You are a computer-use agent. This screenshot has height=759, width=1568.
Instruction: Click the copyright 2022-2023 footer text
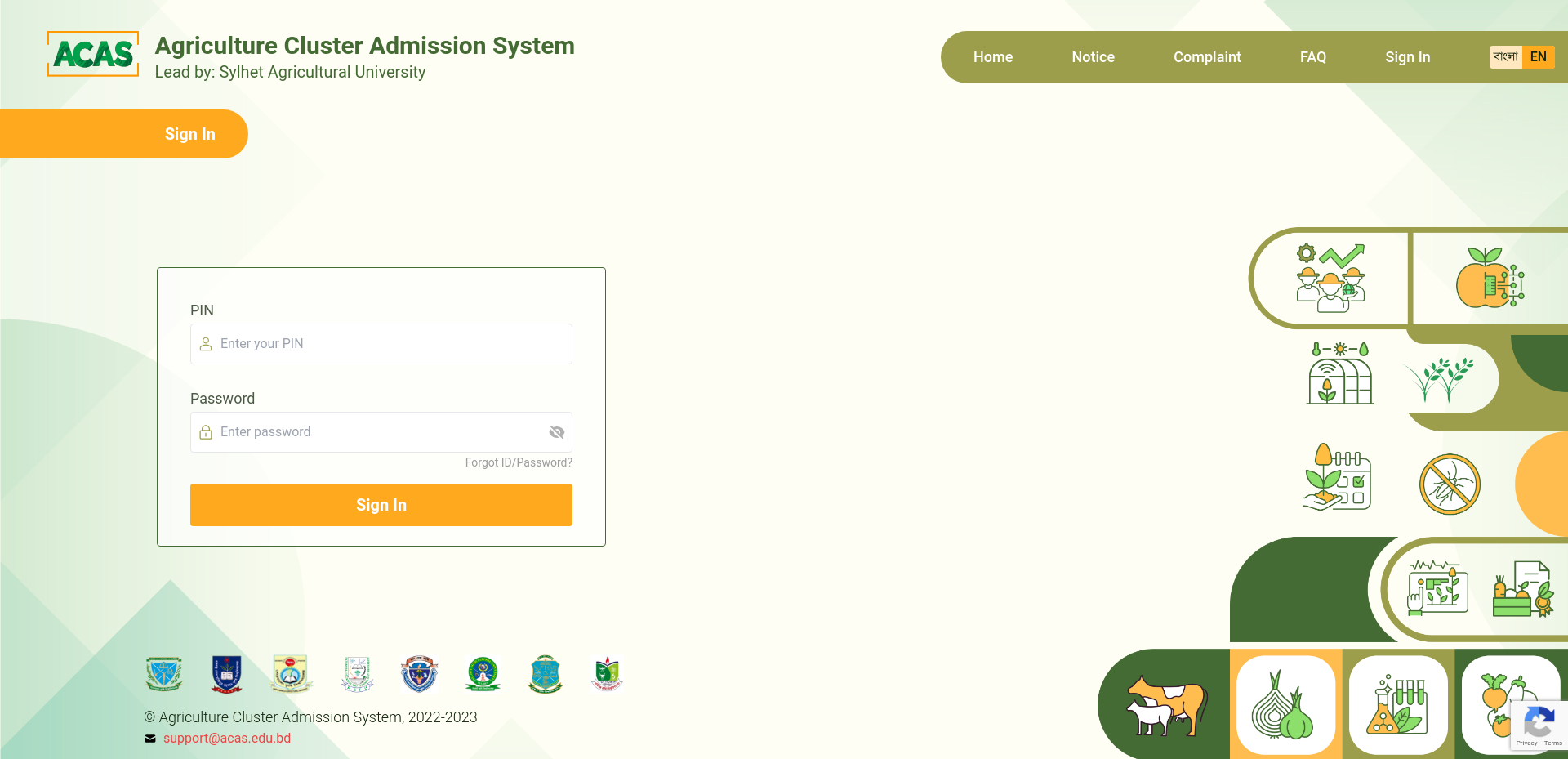pos(310,717)
